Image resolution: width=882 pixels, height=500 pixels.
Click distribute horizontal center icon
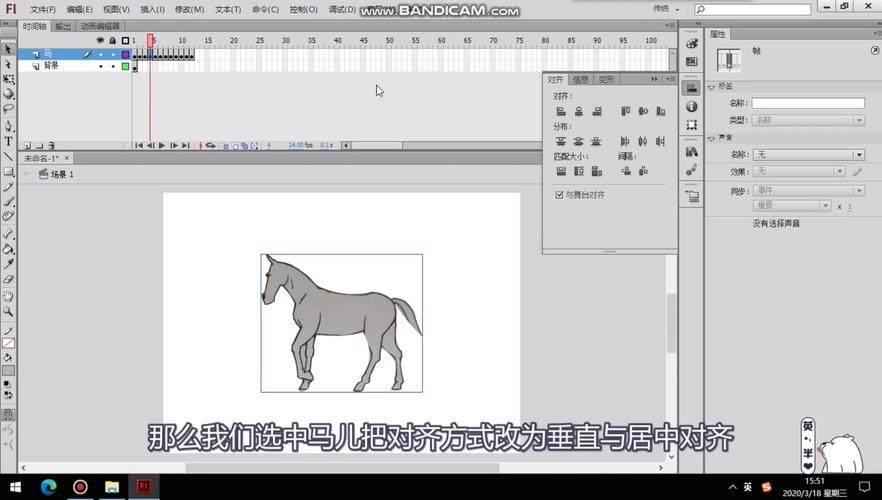pos(643,141)
